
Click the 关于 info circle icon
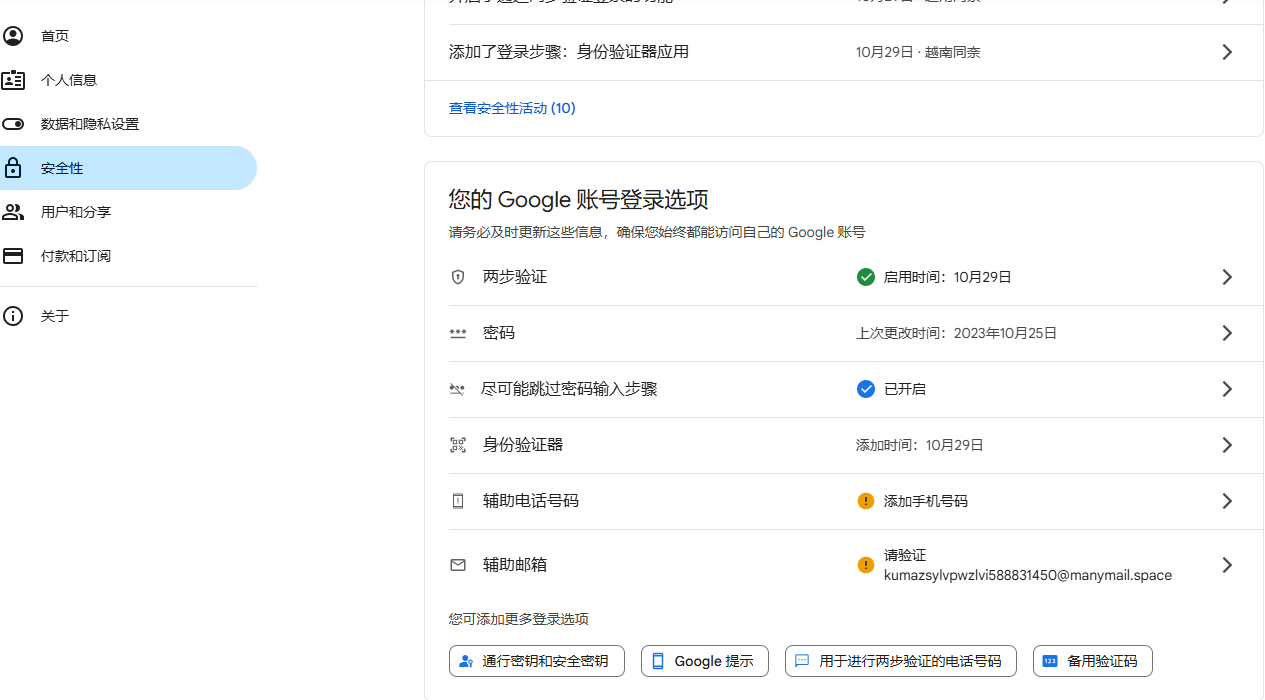[x=13, y=316]
